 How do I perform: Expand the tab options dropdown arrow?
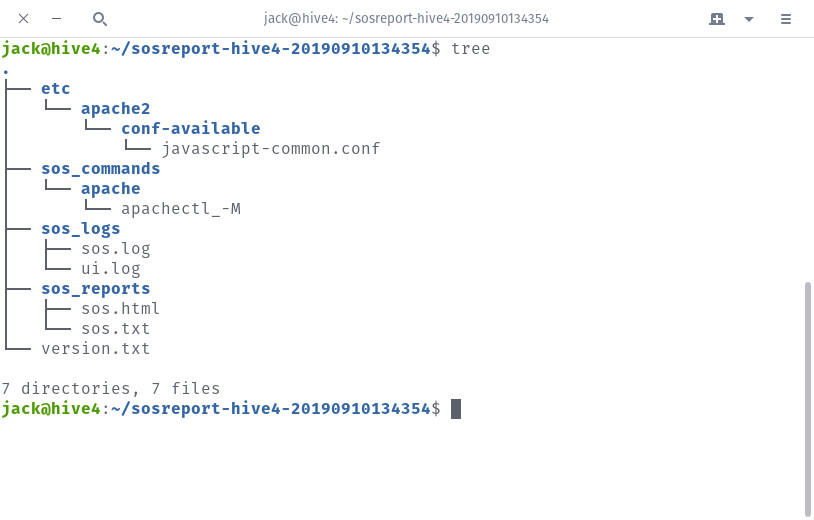pyautogui.click(x=749, y=19)
